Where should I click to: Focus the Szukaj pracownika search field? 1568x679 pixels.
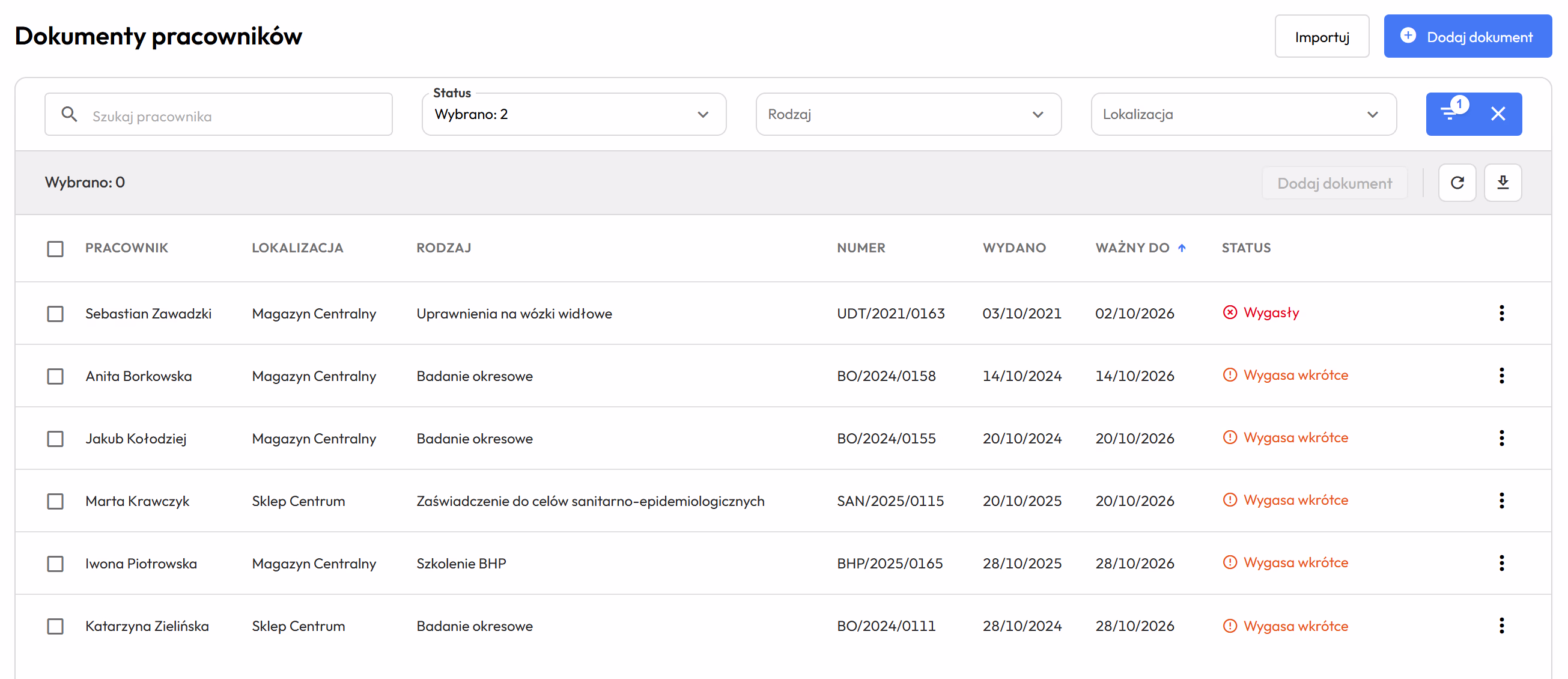click(219, 114)
